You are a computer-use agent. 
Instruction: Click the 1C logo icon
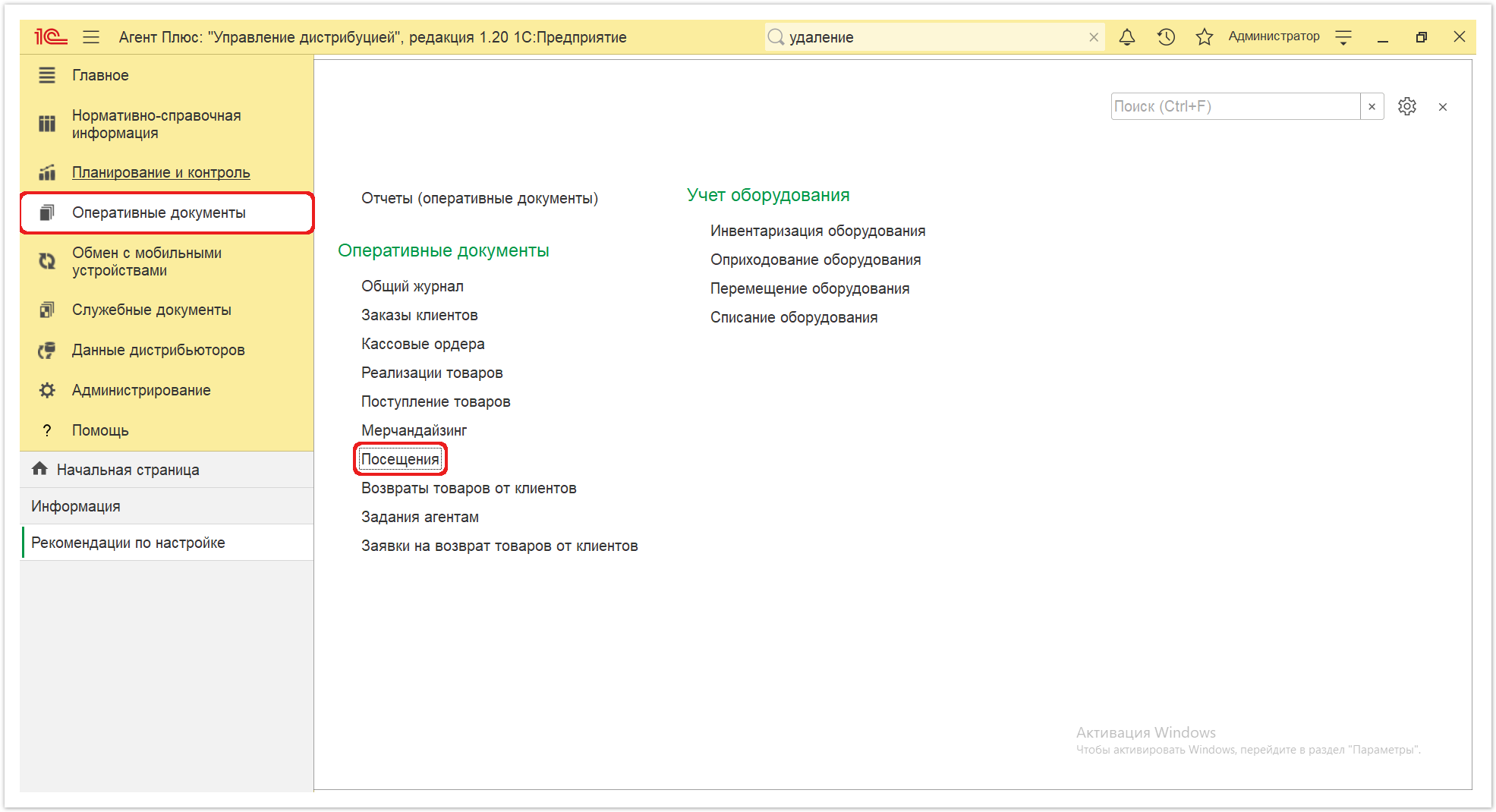(50, 36)
